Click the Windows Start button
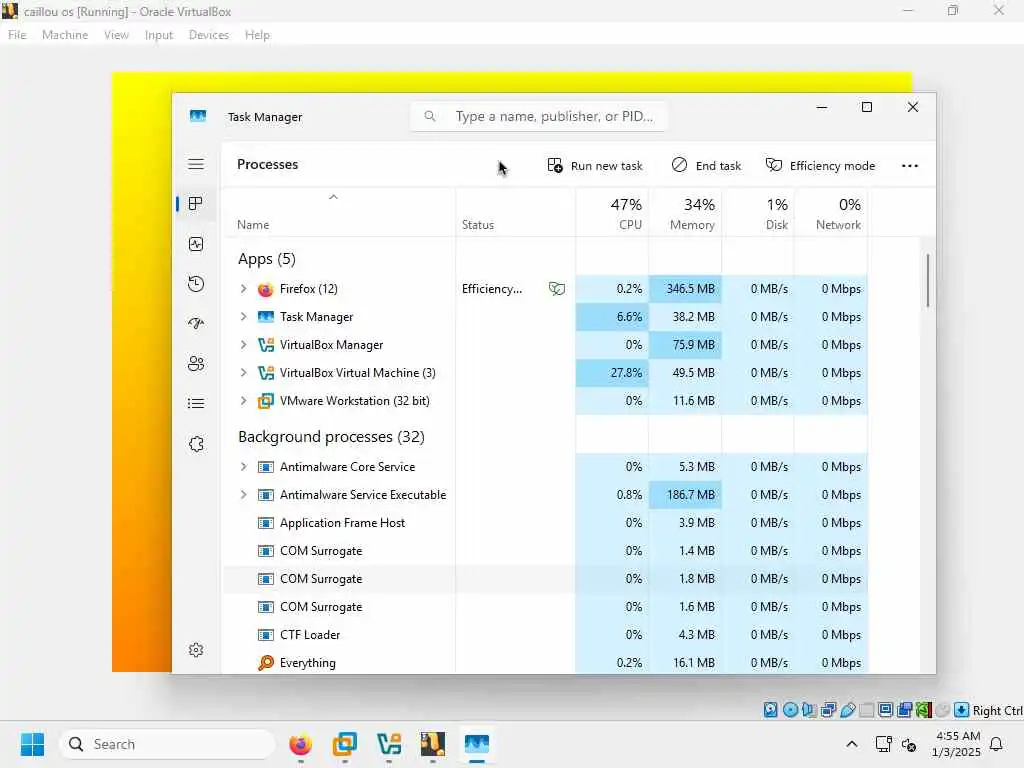This screenshot has width=1024, height=768. pyautogui.click(x=32, y=744)
